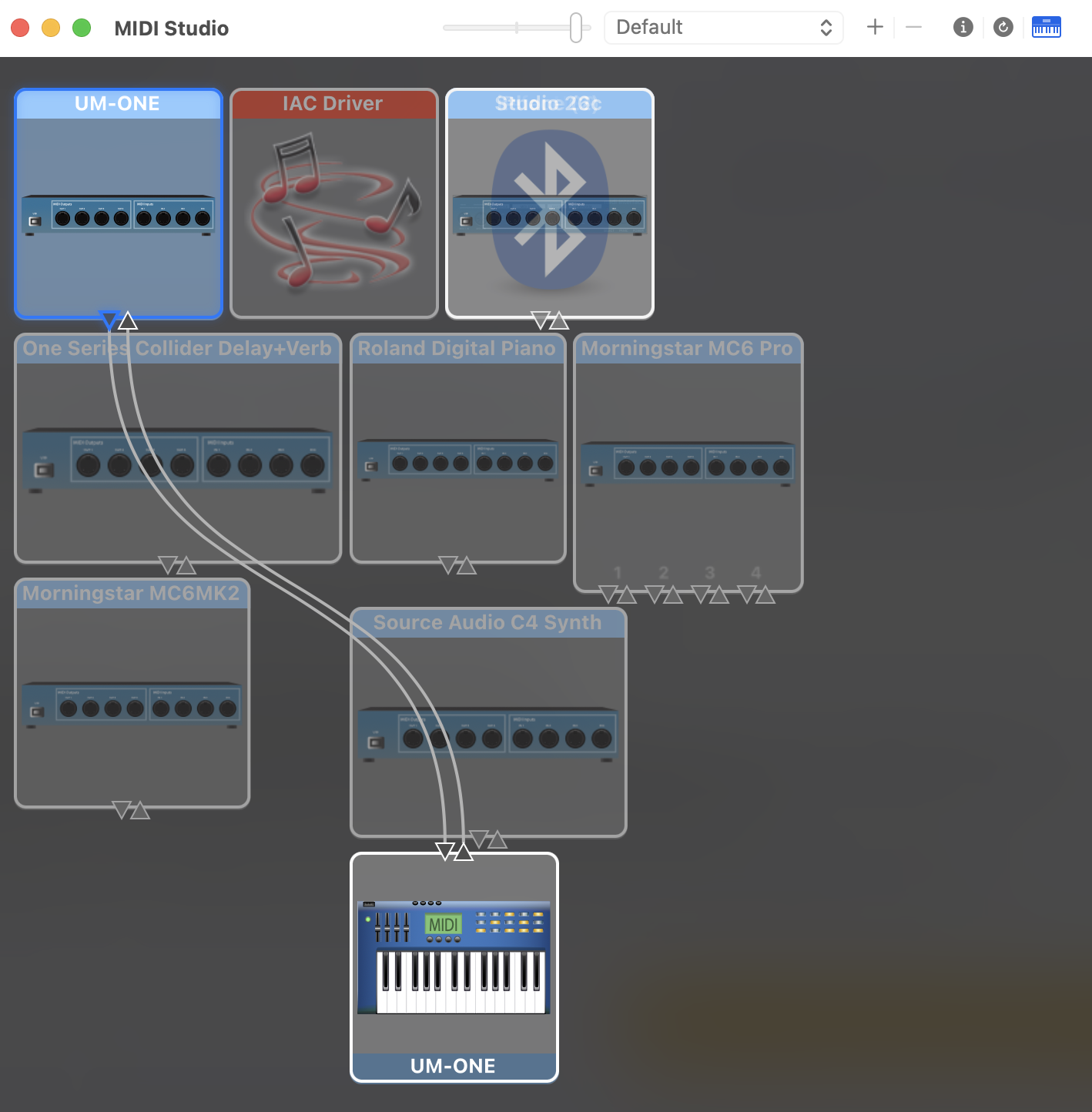Click down arrow port under Studio 26c

(541, 320)
